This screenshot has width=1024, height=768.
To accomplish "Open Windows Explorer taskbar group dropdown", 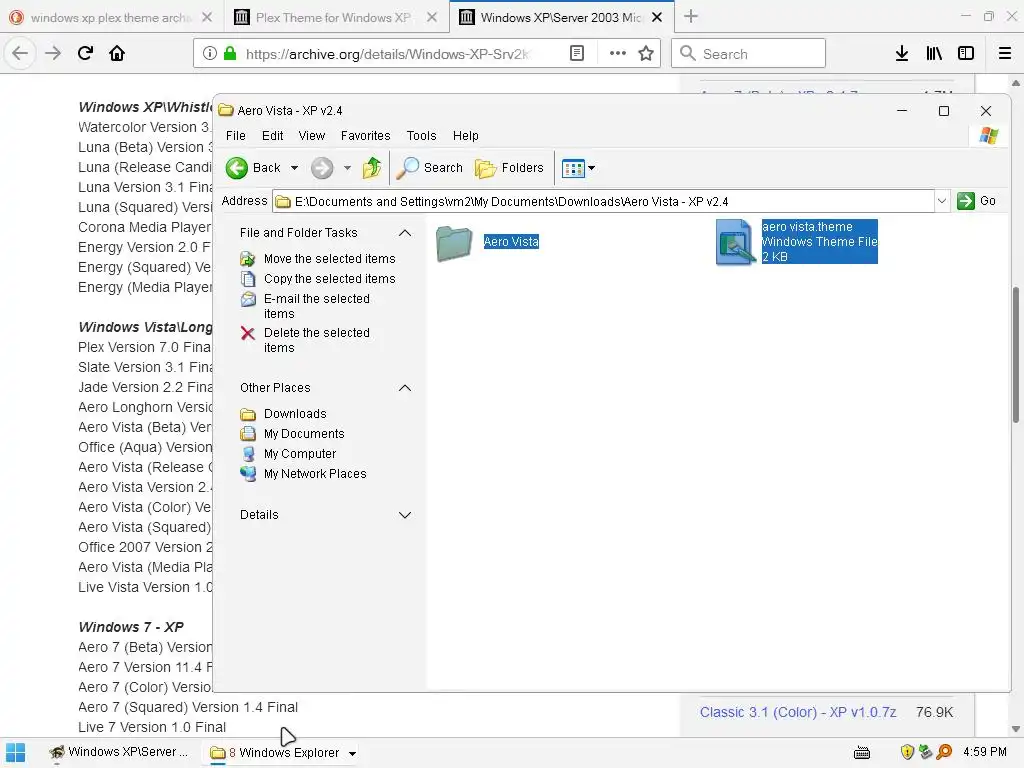I will (x=353, y=754).
